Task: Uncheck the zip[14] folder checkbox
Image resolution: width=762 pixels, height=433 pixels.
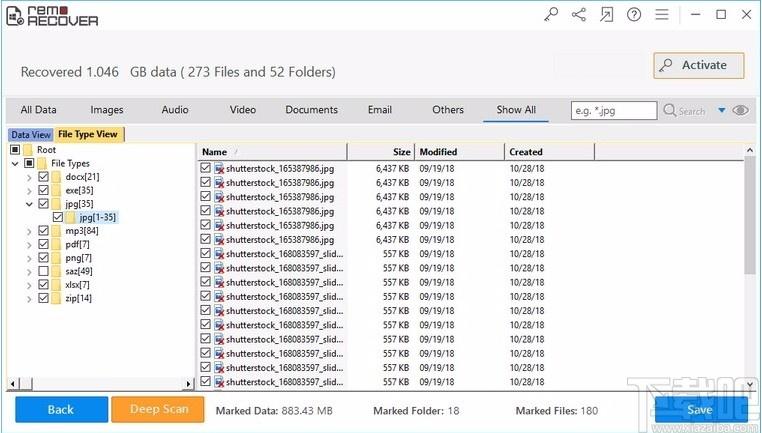Action: click(x=43, y=298)
